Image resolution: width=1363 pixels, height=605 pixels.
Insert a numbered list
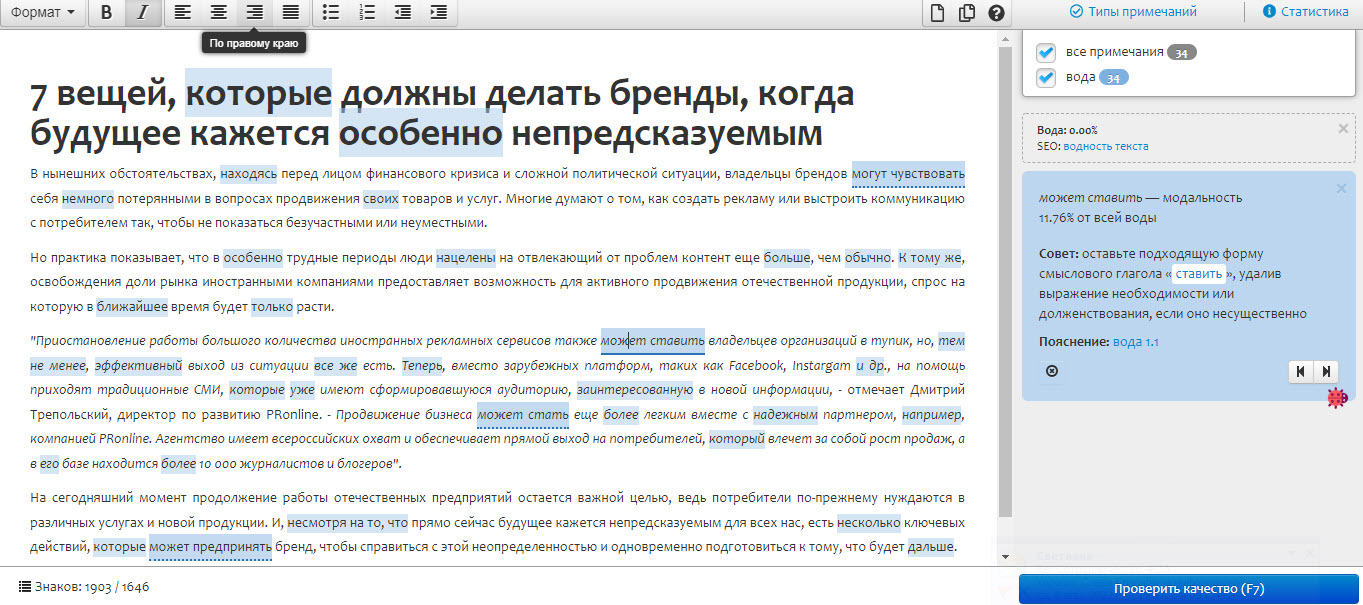(367, 13)
